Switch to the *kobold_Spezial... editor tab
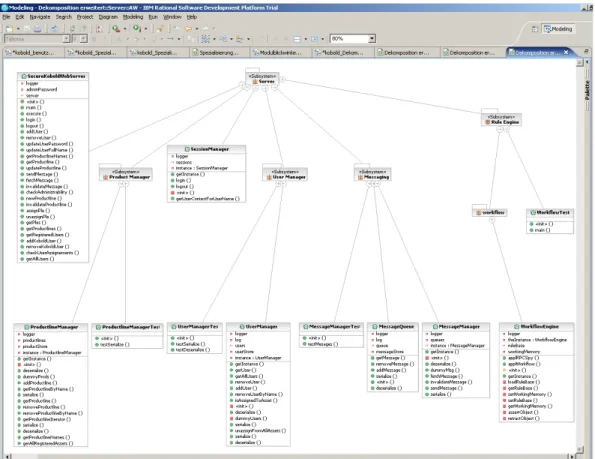 (x=95, y=53)
